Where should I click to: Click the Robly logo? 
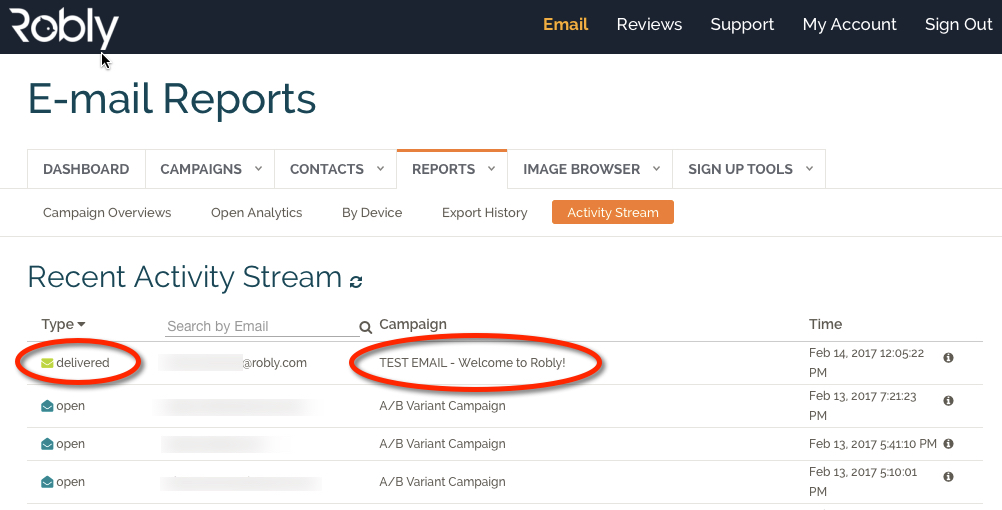coord(64,28)
